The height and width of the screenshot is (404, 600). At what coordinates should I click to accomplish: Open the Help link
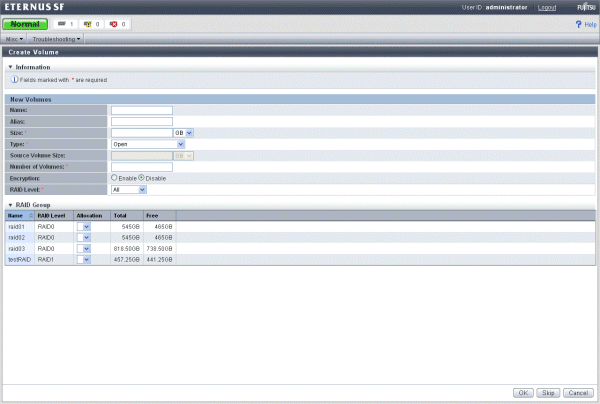tap(590, 24)
